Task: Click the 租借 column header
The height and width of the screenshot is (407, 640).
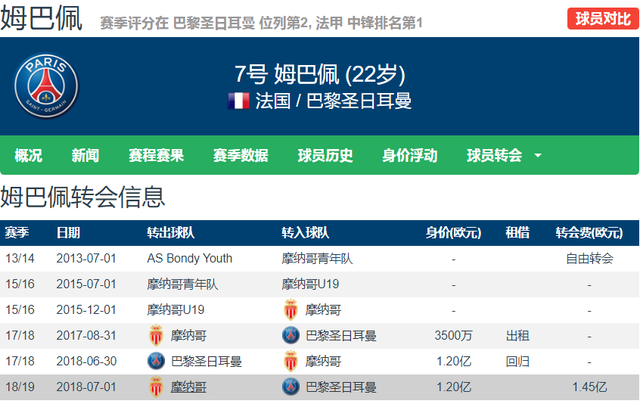Action: point(518,233)
